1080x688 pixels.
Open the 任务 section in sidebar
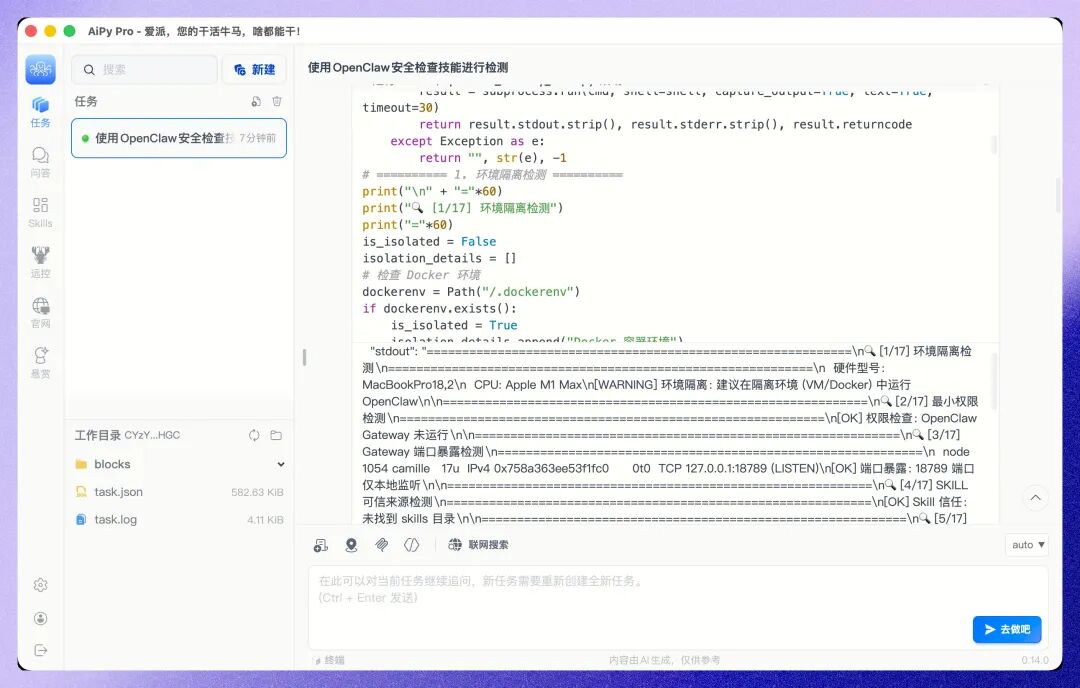(x=41, y=112)
